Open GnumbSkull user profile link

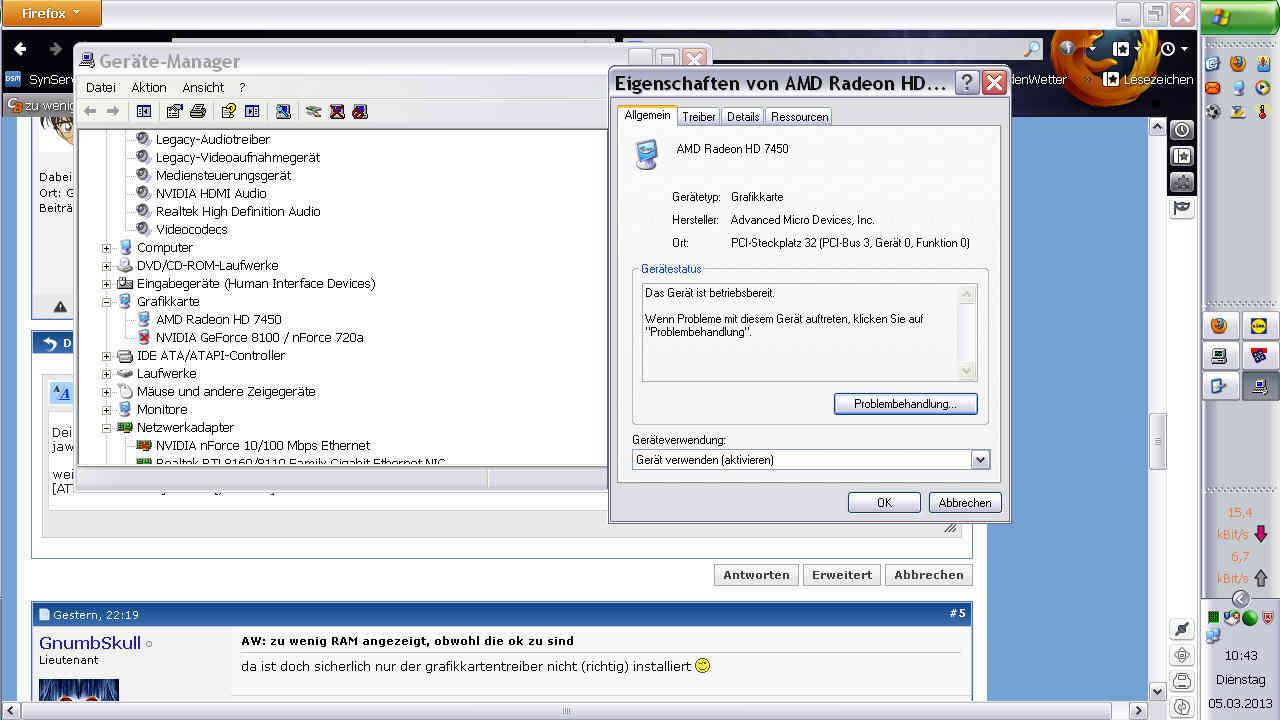pyautogui.click(x=90, y=643)
